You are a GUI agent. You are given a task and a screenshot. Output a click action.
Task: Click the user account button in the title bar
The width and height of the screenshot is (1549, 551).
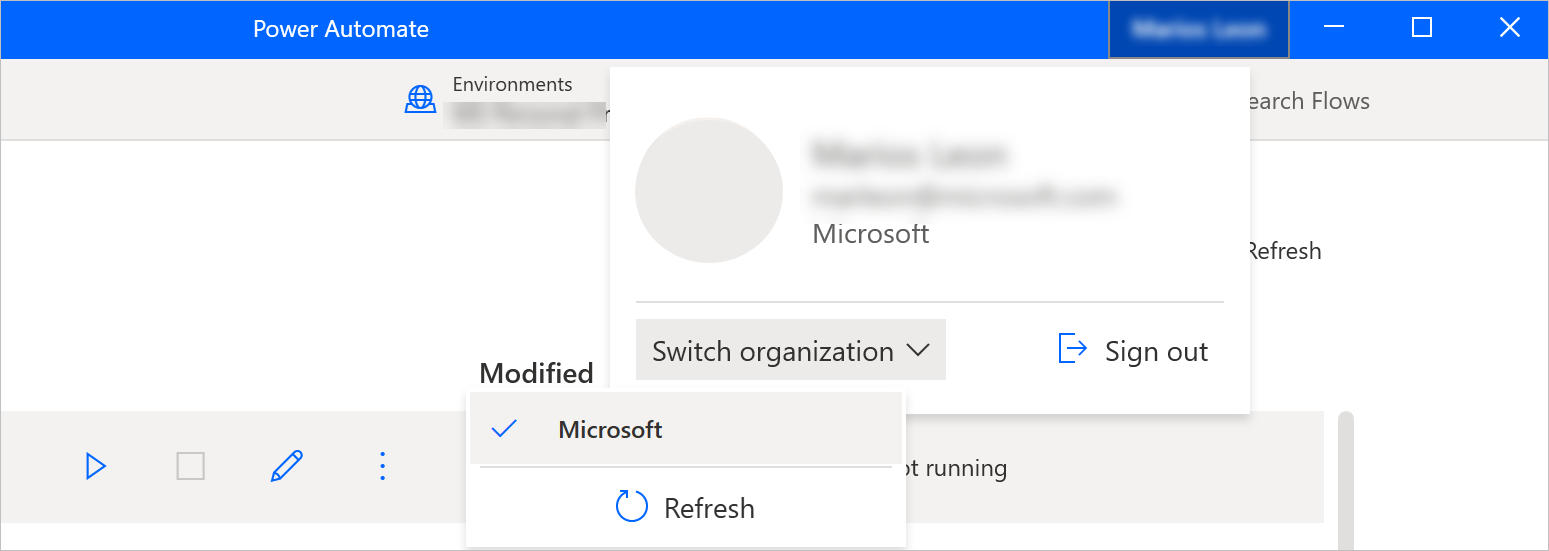[x=1198, y=29]
